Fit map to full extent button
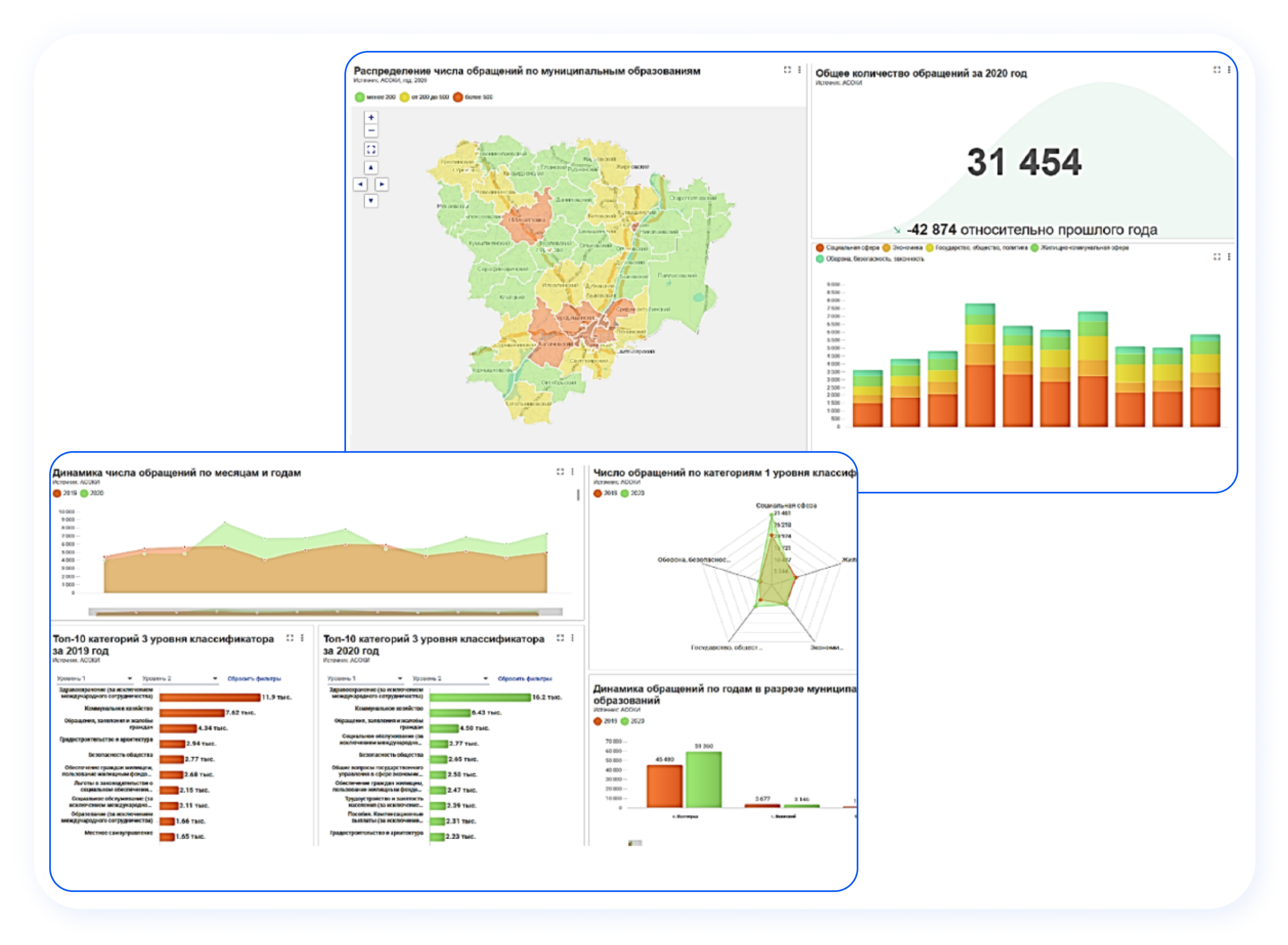1288x945 pixels. [372, 149]
